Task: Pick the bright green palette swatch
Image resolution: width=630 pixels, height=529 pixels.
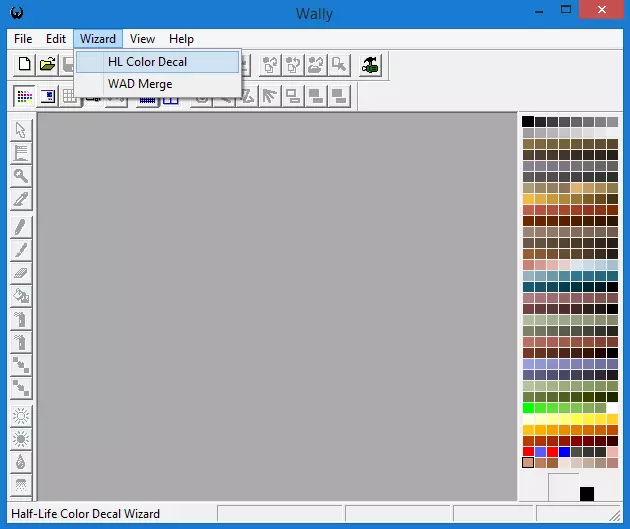Action: click(x=528, y=408)
